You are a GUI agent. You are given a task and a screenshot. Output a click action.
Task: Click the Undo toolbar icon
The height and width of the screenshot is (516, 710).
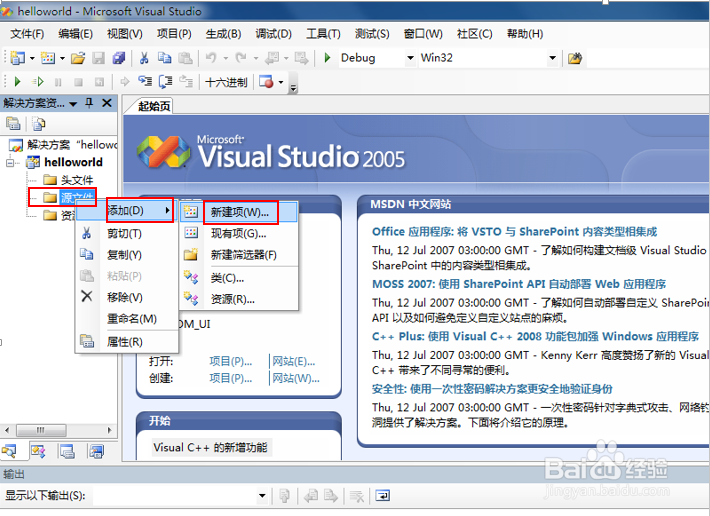tap(211, 58)
